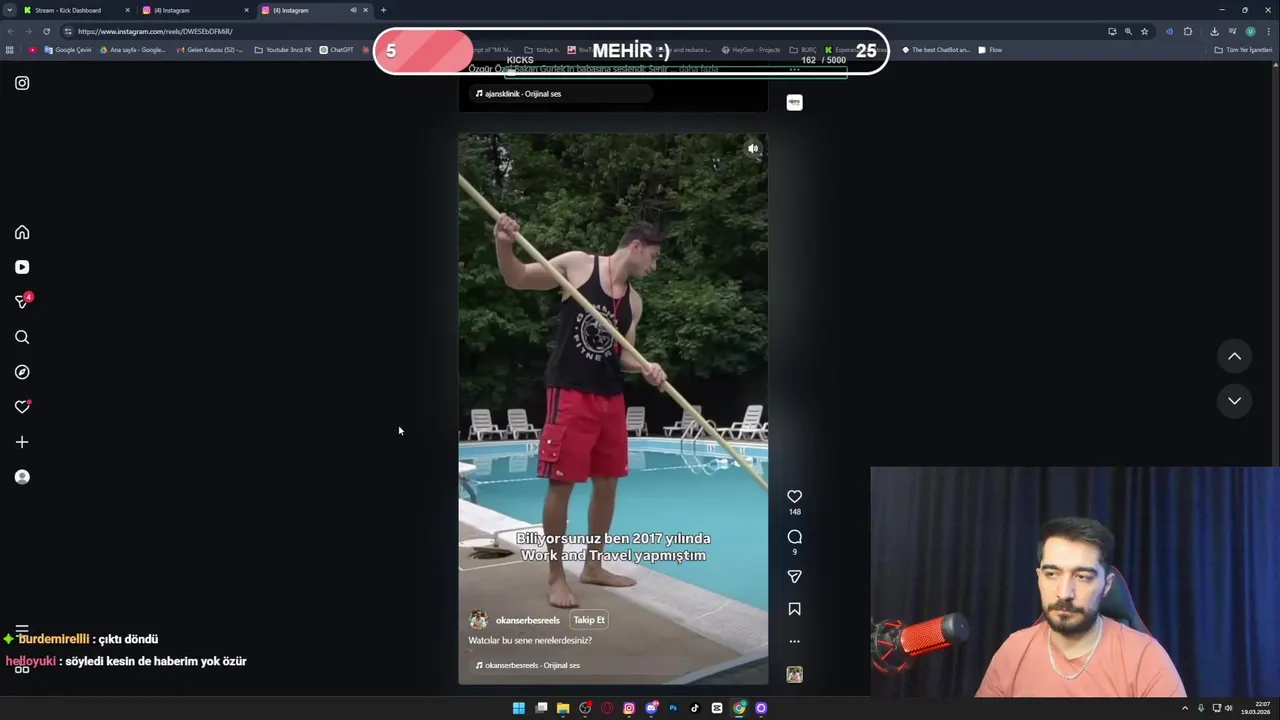Open site information icon in address bar

pyautogui.click(x=68, y=31)
